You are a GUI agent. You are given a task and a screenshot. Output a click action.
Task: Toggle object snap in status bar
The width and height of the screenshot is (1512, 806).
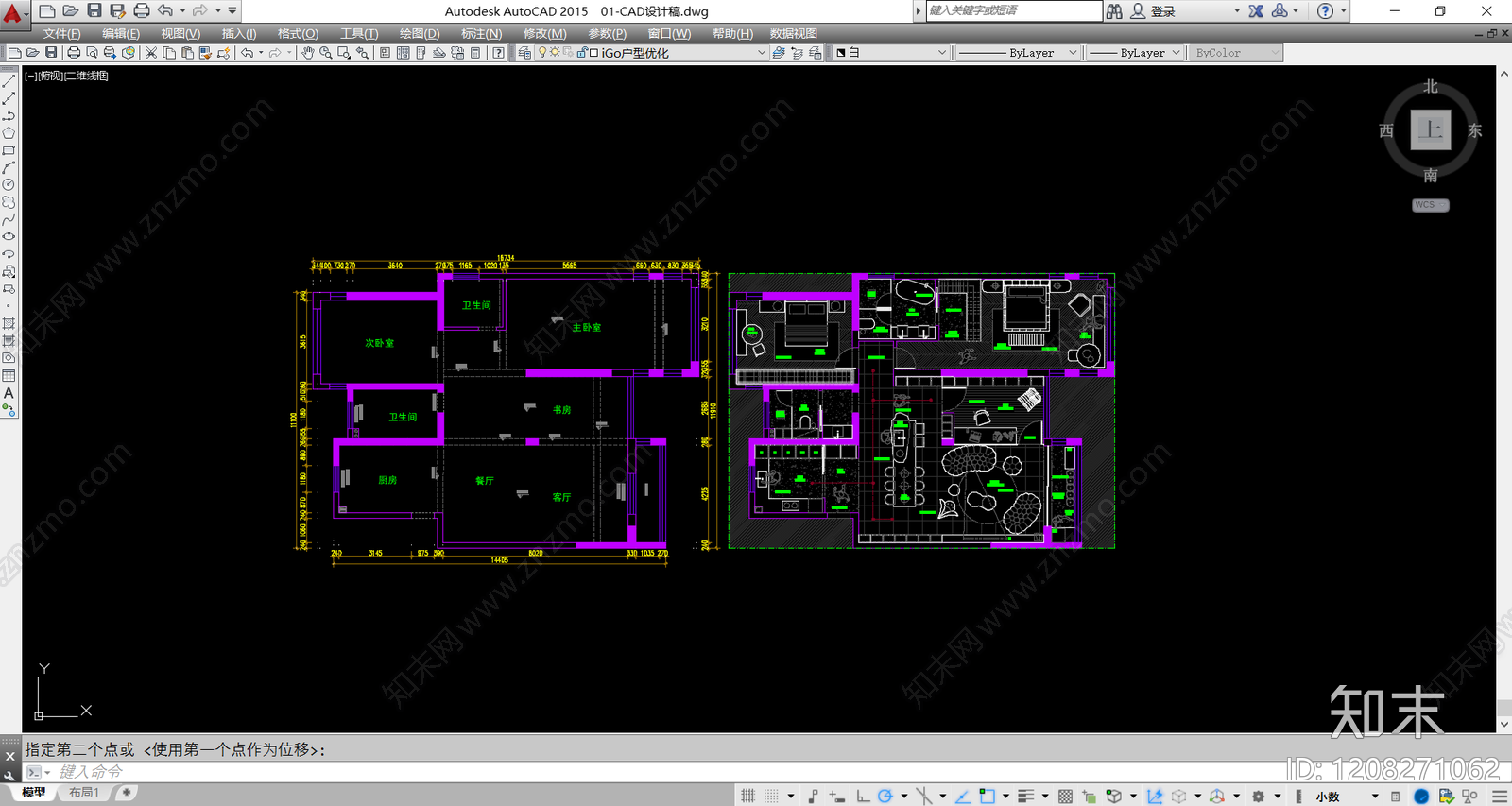tap(987, 797)
